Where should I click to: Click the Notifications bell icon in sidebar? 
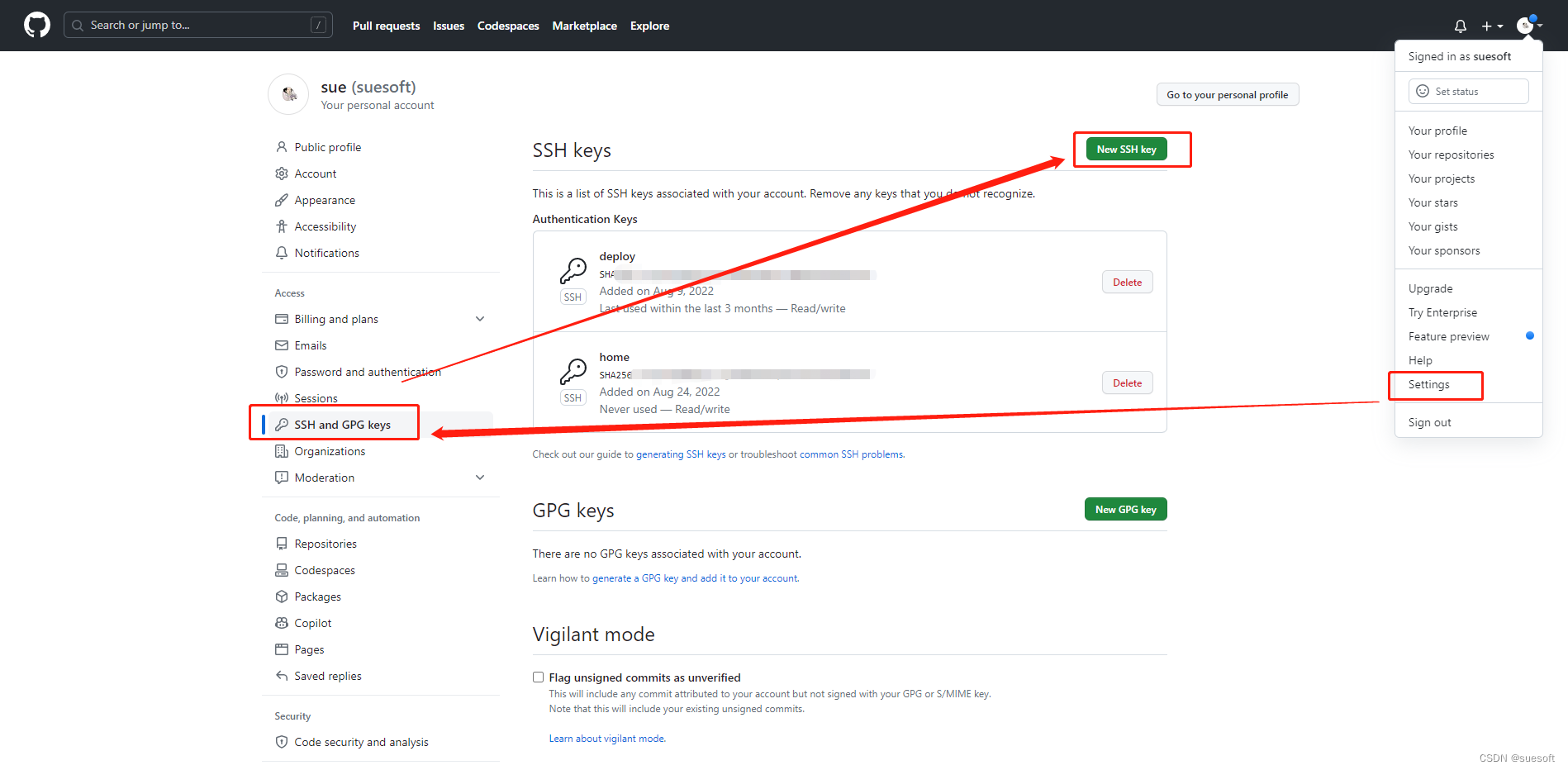[282, 253]
